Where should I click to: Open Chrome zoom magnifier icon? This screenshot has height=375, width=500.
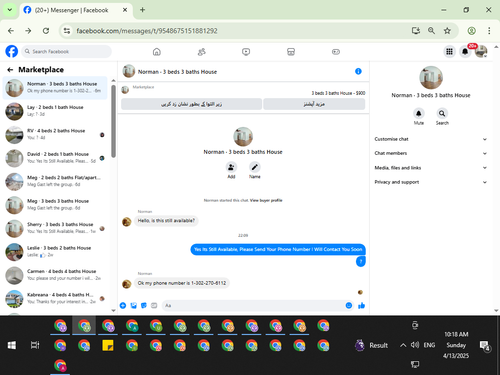tap(431, 31)
